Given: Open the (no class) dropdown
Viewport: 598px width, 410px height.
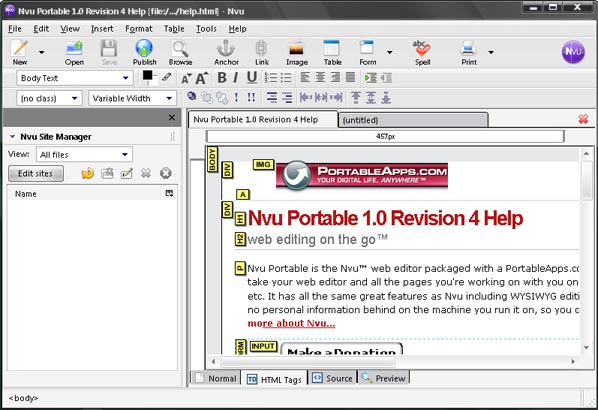Looking at the screenshot, I should 49,98.
